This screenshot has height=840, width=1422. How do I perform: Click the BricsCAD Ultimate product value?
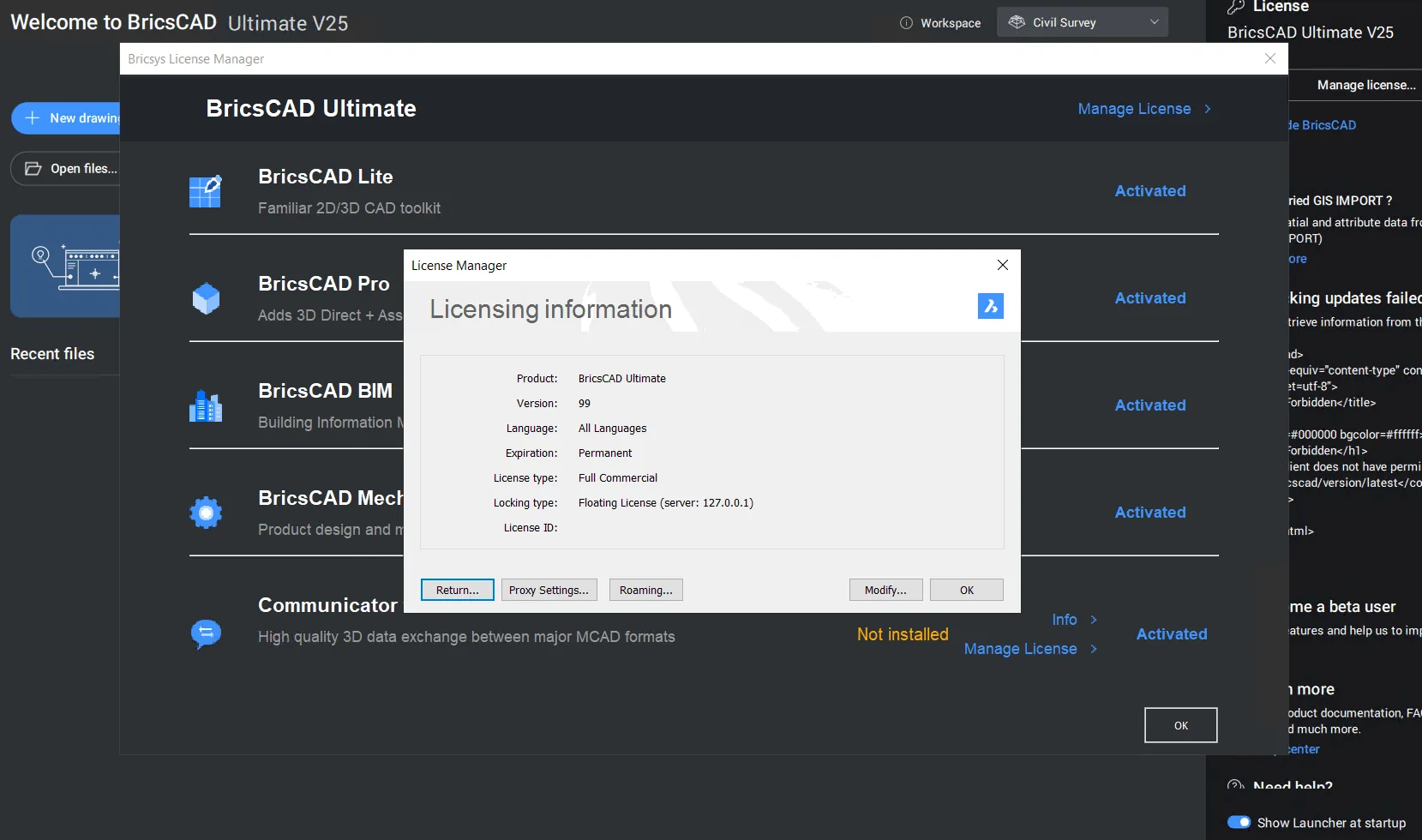(622, 379)
